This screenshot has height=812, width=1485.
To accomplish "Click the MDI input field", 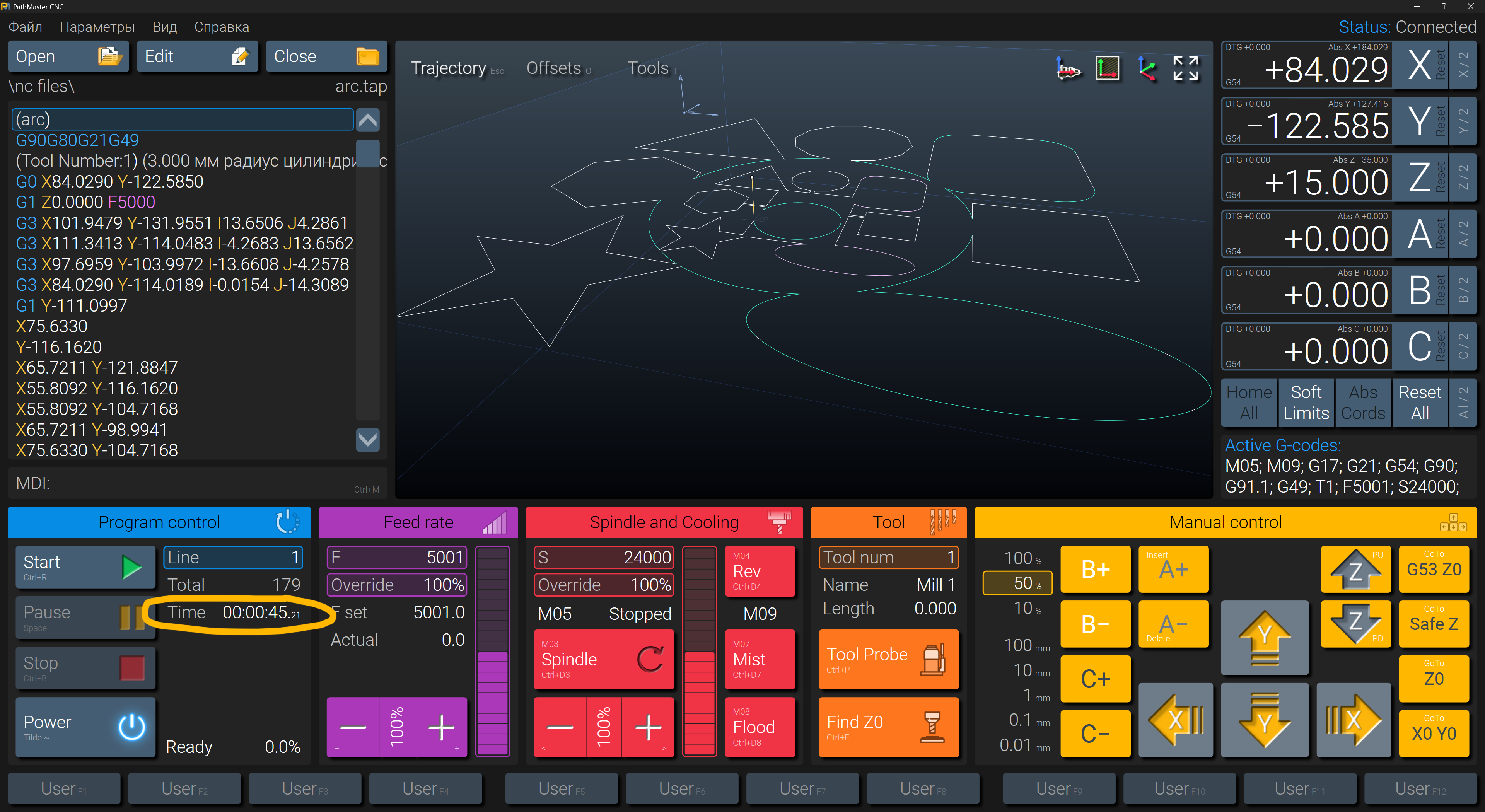I will (196, 483).
